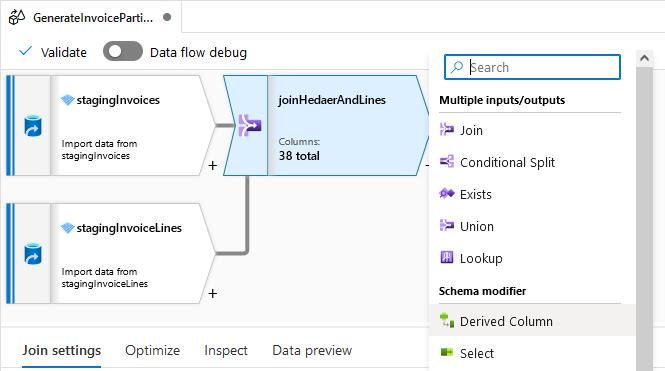Click the Union transformation icon
This screenshot has height=371, width=665.
(447, 225)
